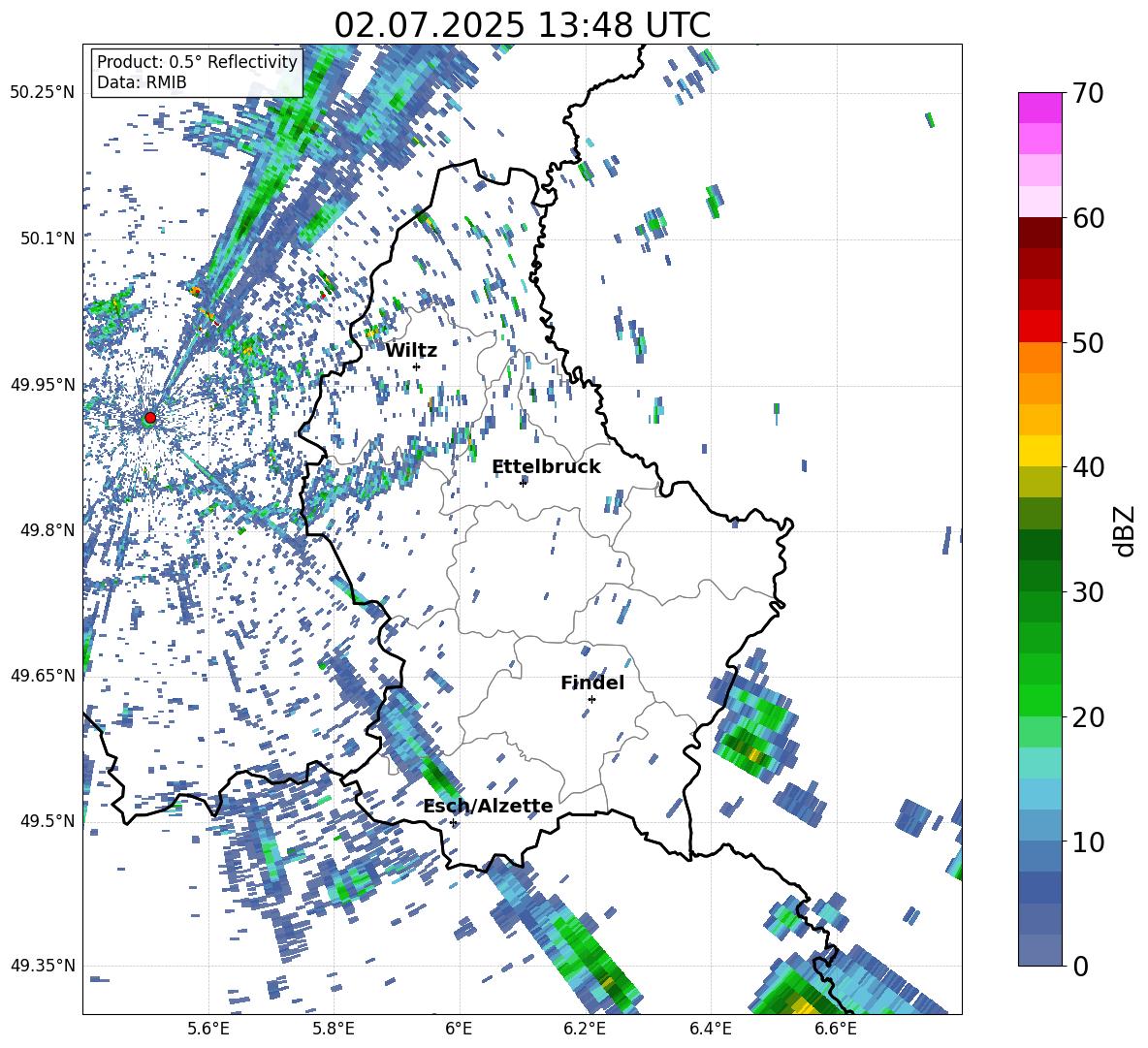Click the red radar location dot
Viewport: 1148px width, 1048px height.
click(150, 418)
